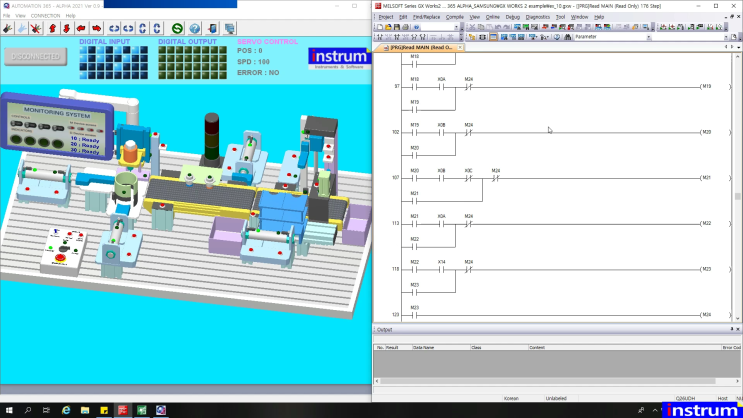Open View menu in Automation 365
The width and height of the screenshot is (743, 418).
click(x=20, y=16)
